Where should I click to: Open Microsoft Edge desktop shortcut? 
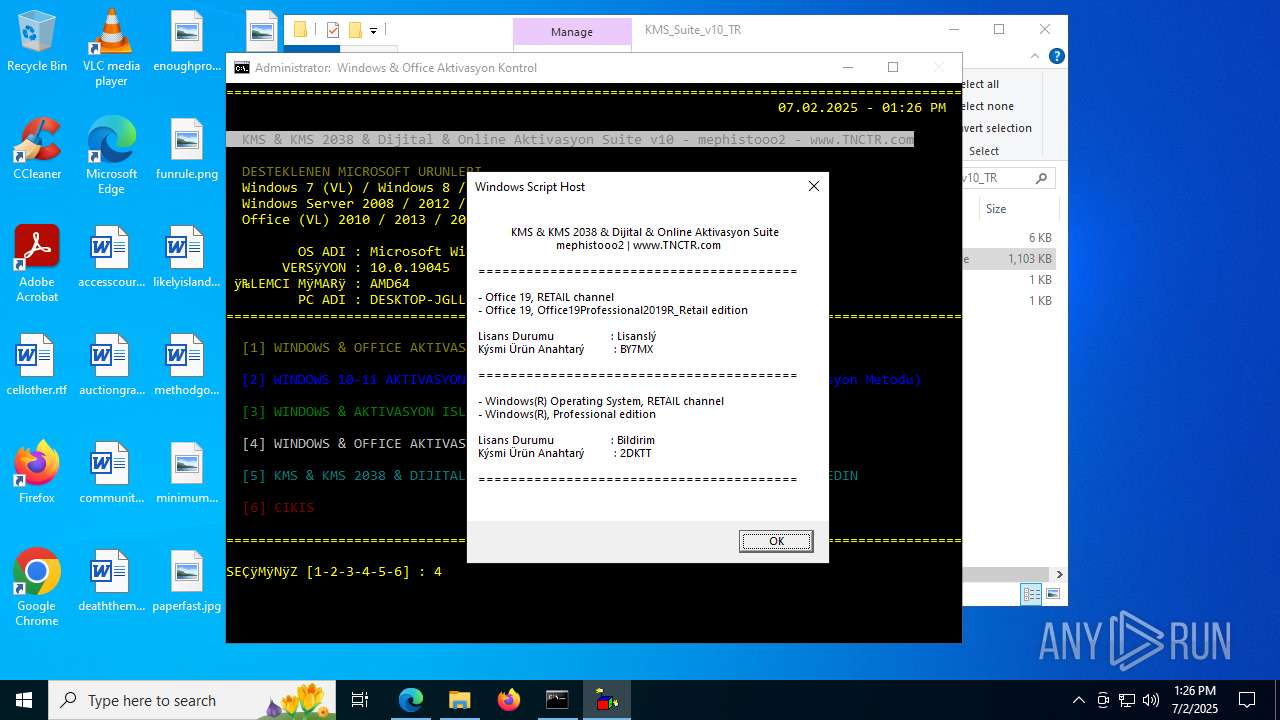[111, 155]
